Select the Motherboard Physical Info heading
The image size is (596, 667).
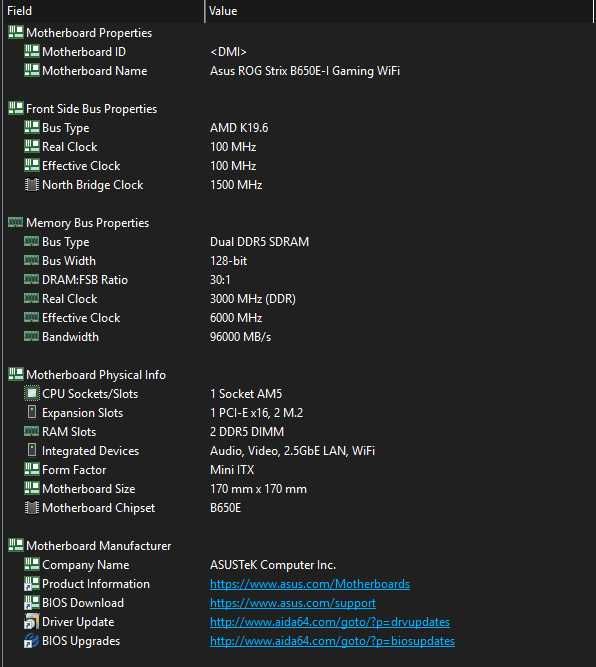[x=96, y=375]
